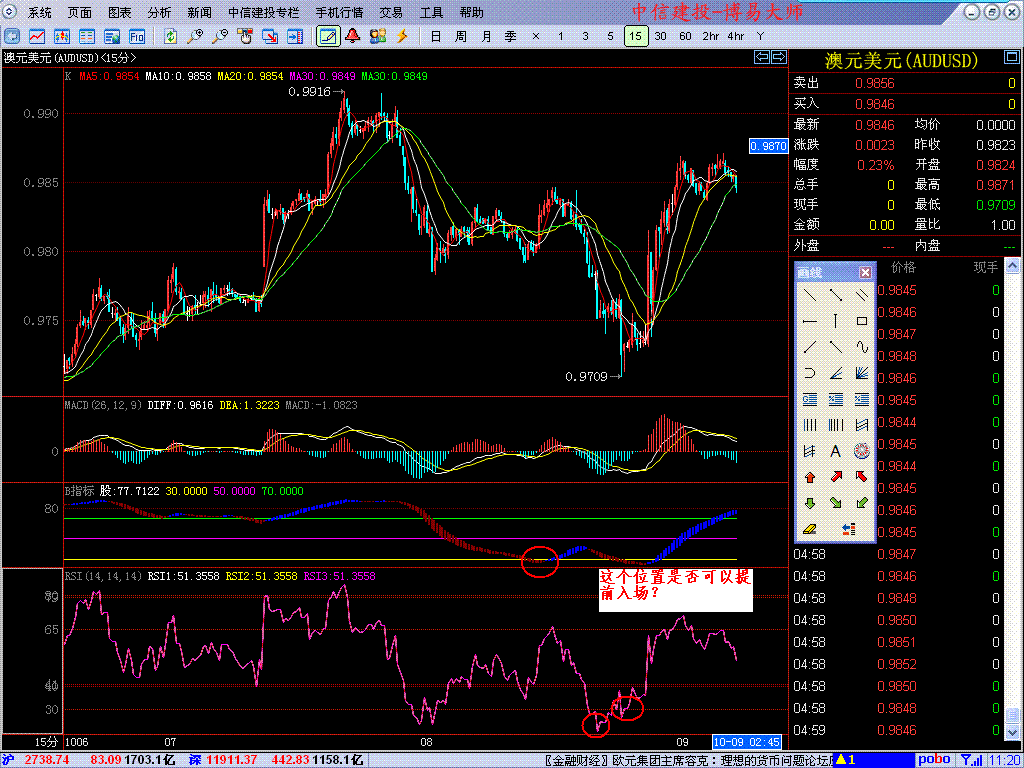This screenshot has width=1024, height=768.
Task: Click the tick list scrollbar down arrow
Action: click(x=1012, y=733)
